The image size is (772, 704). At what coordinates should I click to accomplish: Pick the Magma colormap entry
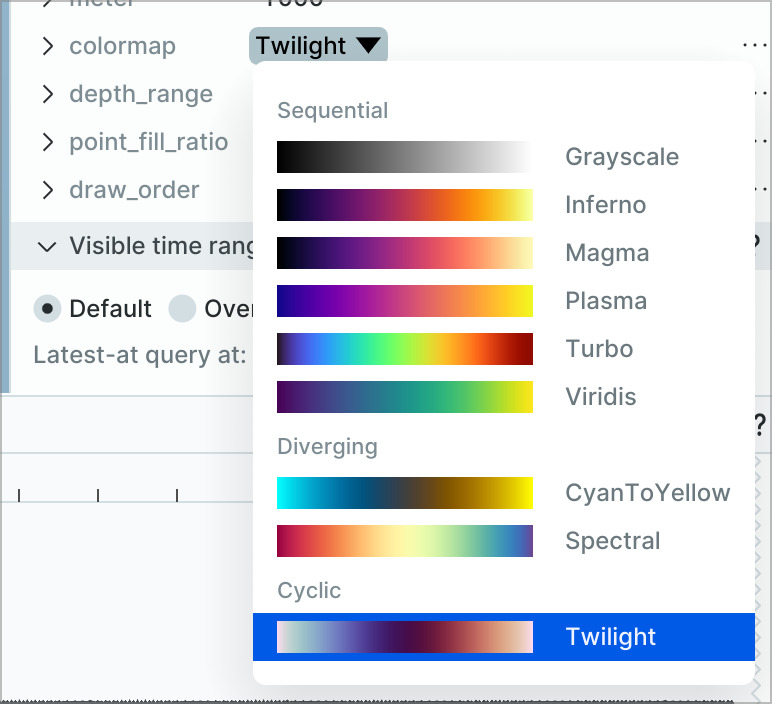click(x=607, y=253)
